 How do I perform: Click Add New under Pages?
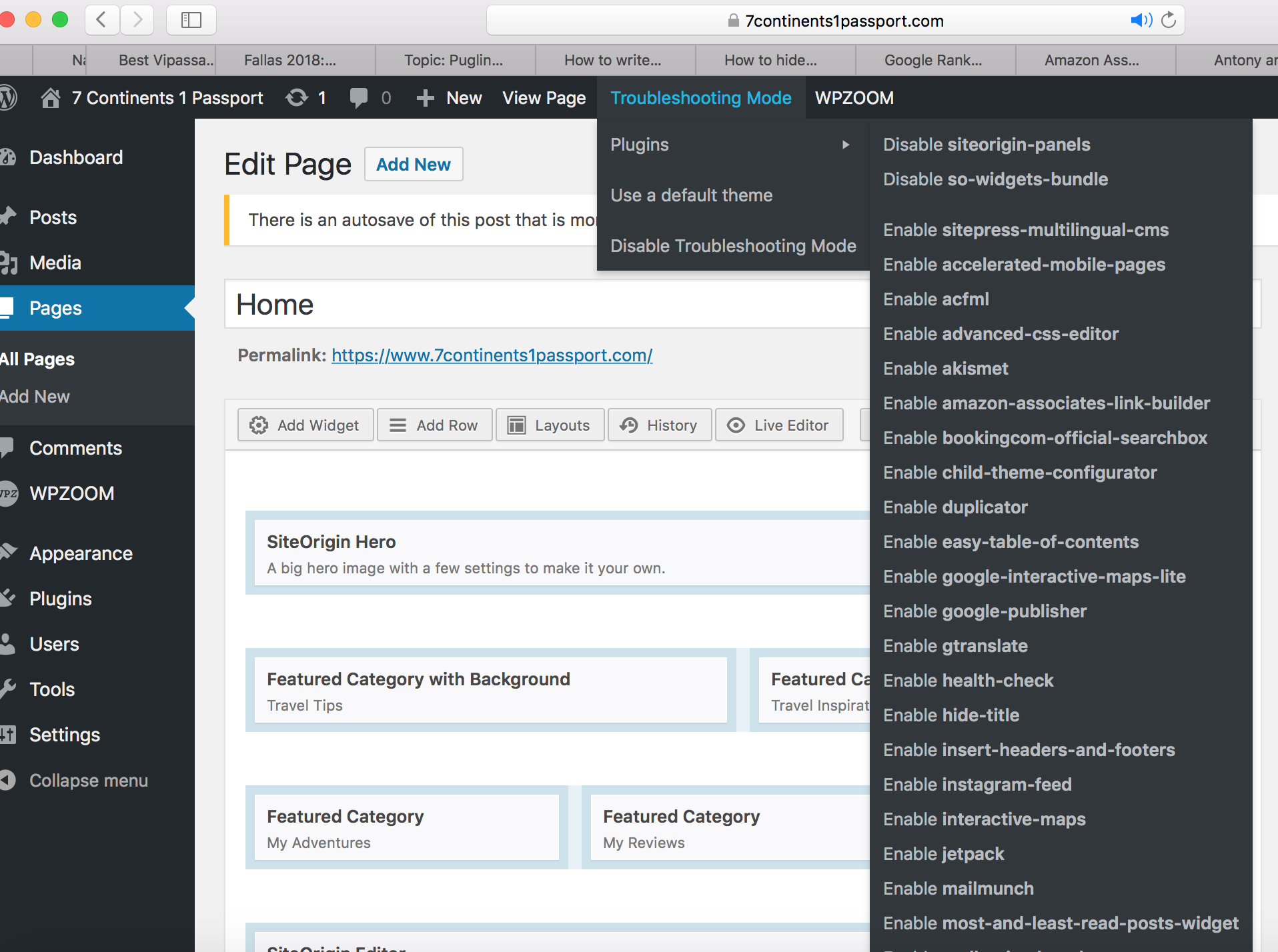click(35, 396)
